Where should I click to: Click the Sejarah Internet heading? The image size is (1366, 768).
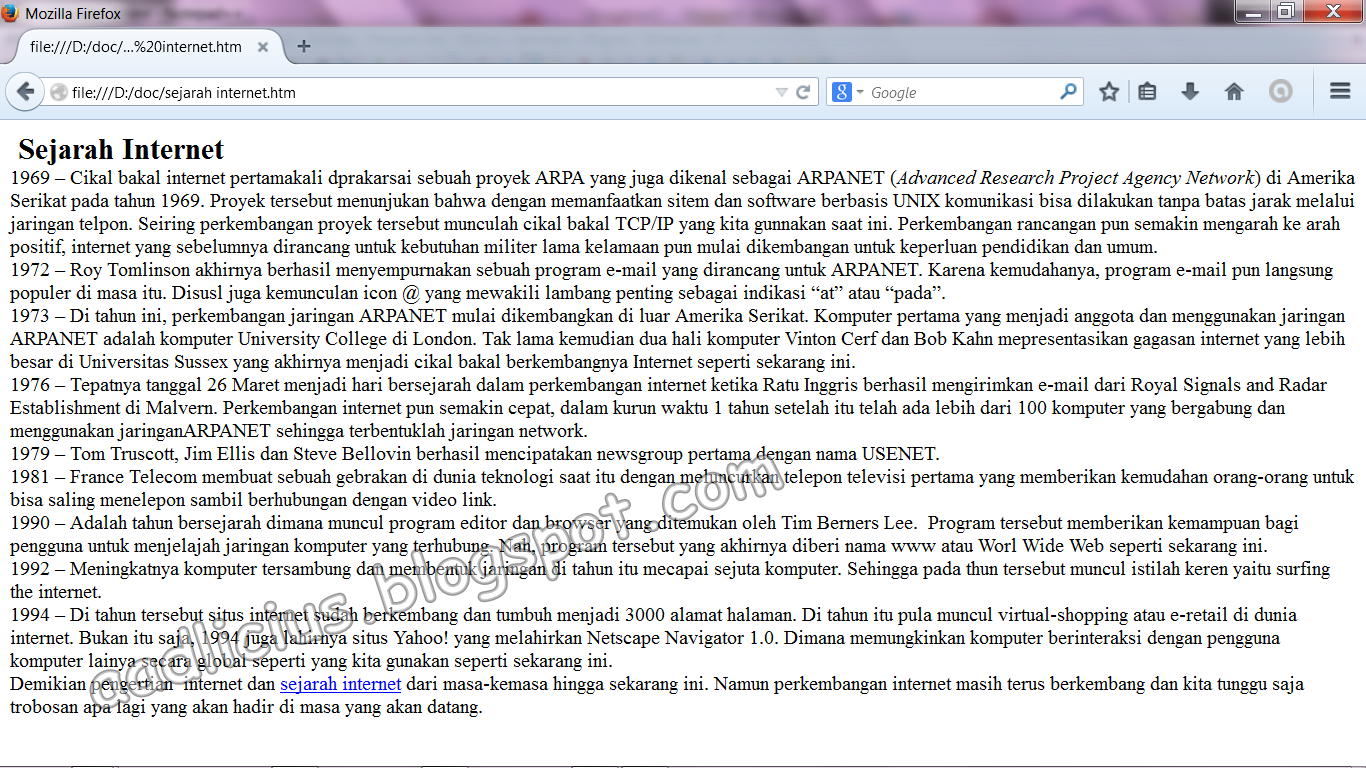[121, 150]
